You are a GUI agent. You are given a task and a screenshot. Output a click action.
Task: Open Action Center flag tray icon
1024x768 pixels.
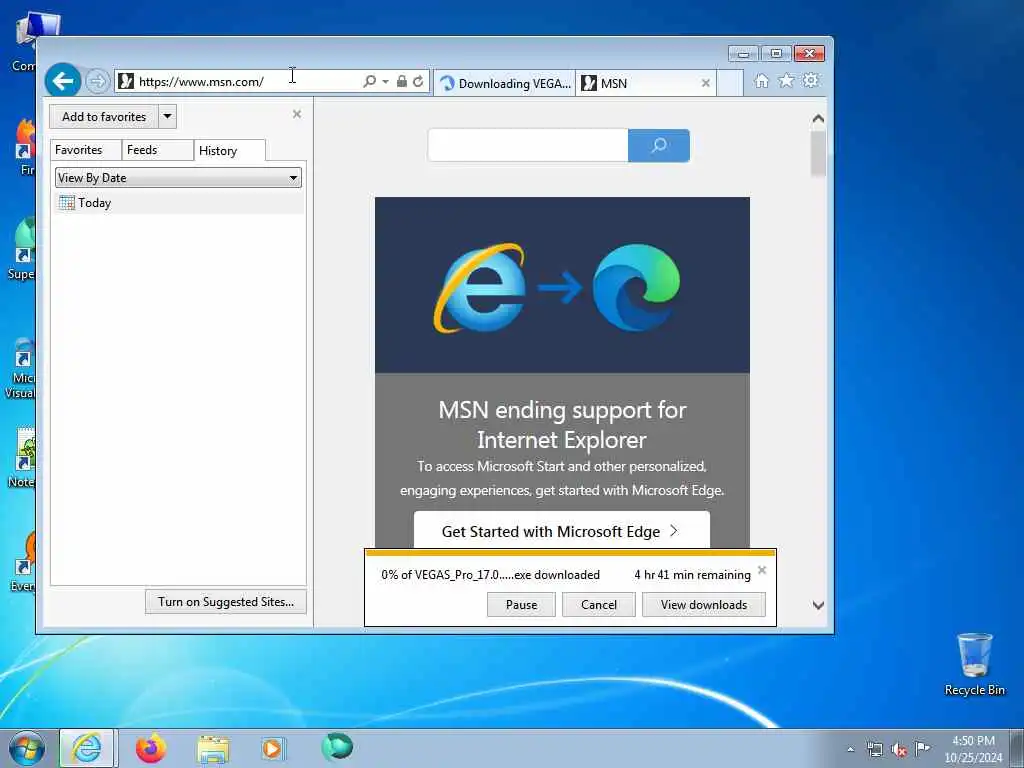pyautogui.click(x=922, y=749)
